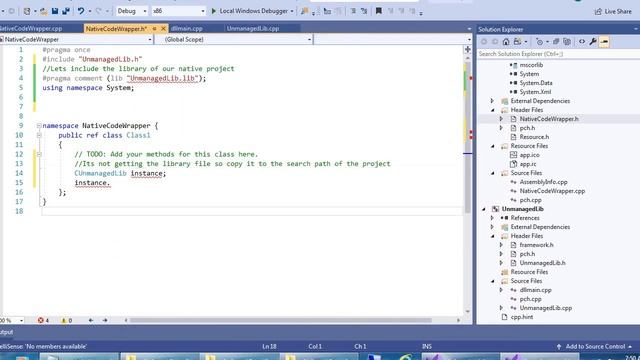This screenshot has height=360, width=640.
Task: Open the Output panel tab
Action: 7,332
